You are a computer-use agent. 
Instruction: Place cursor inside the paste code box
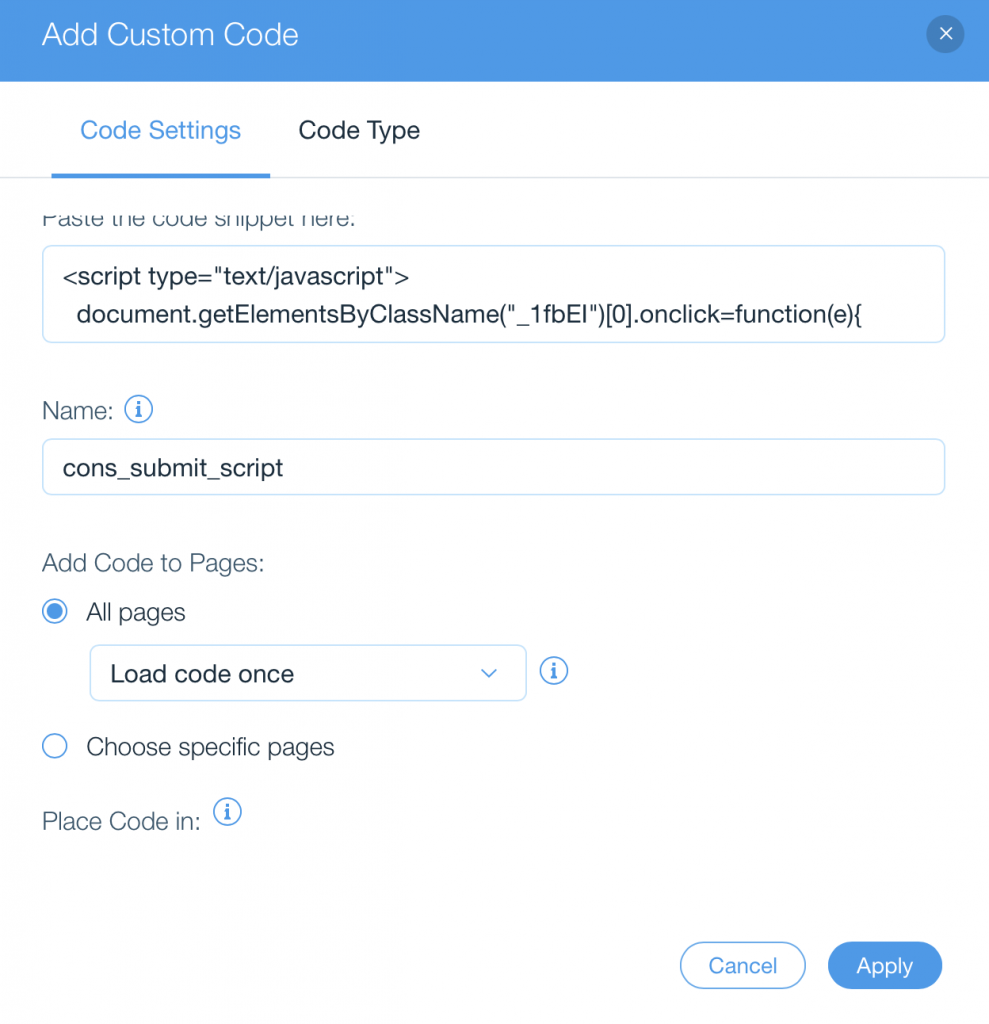click(x=493, y=293)
